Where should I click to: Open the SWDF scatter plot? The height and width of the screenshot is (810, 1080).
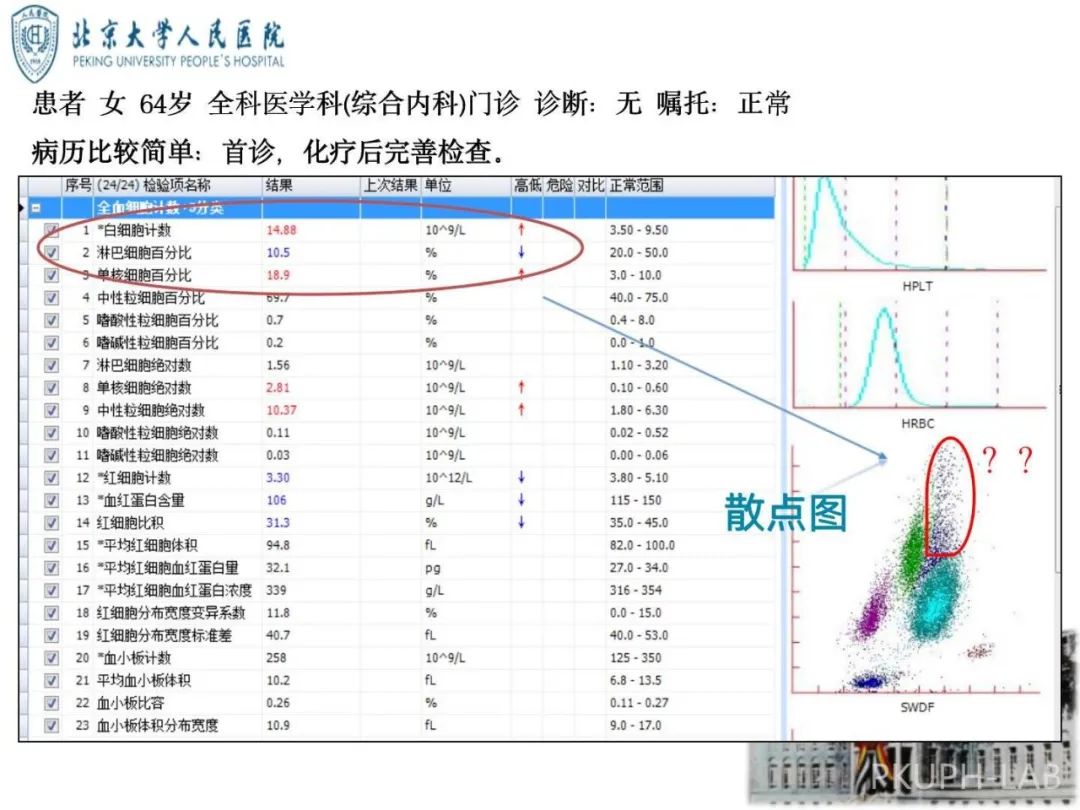click(916, 568)
